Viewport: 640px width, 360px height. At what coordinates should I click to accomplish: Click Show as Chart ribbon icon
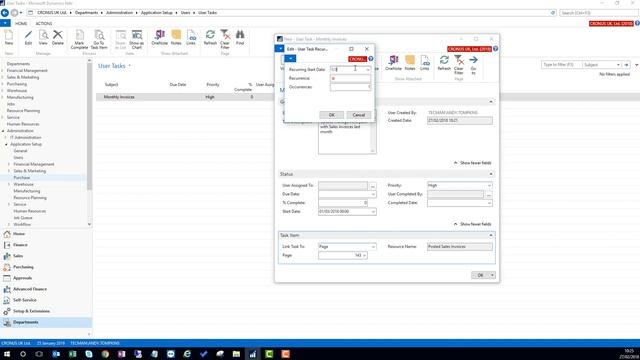click(136, 39)
